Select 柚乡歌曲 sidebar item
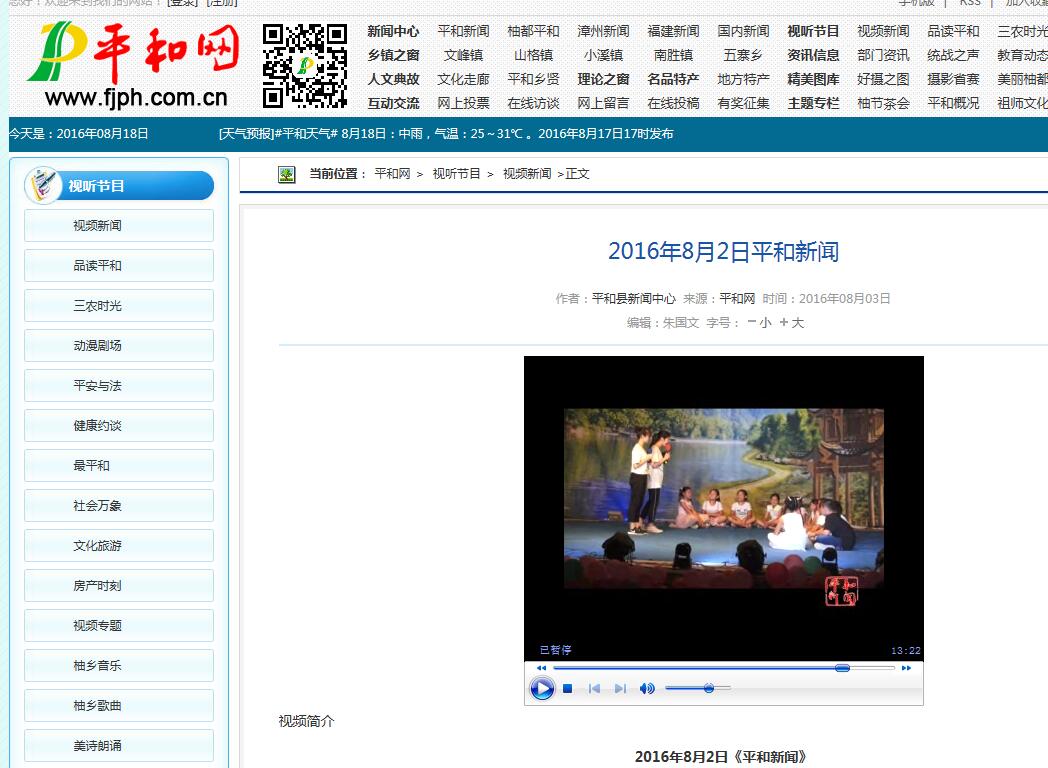Screen dimensions: 1048x768 pyautogui.click(x=119, y=705)
